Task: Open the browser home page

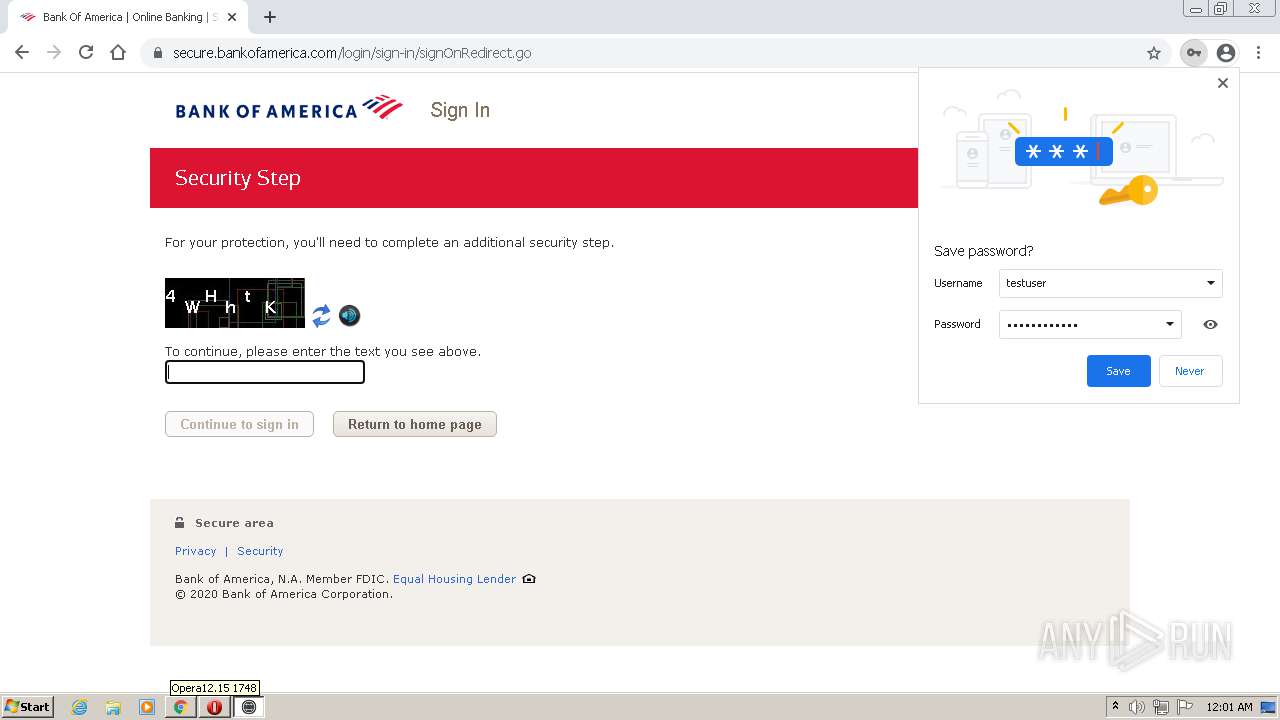Action: point(118,52)
